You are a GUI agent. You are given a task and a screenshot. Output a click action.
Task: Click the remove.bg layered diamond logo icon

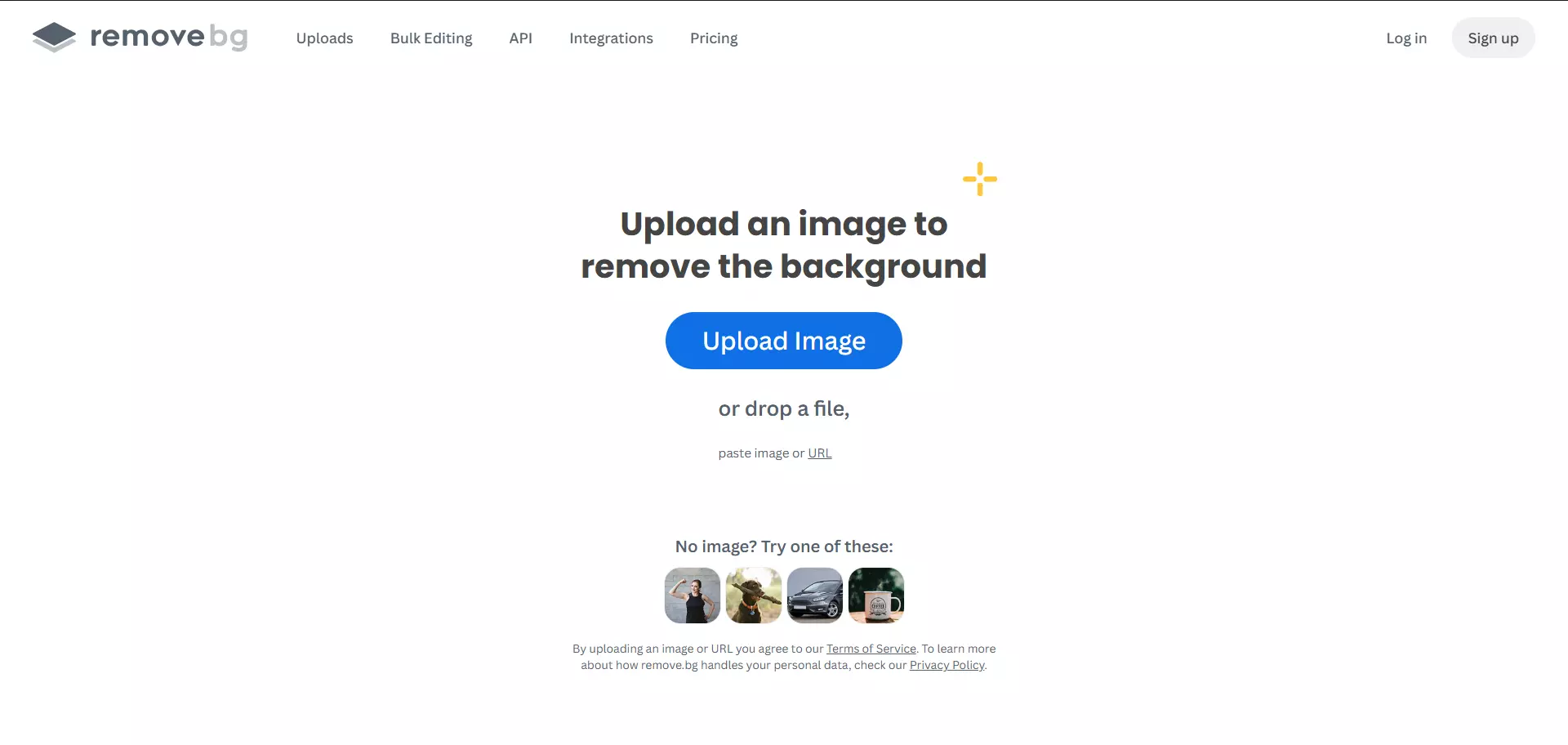point(54,38)
